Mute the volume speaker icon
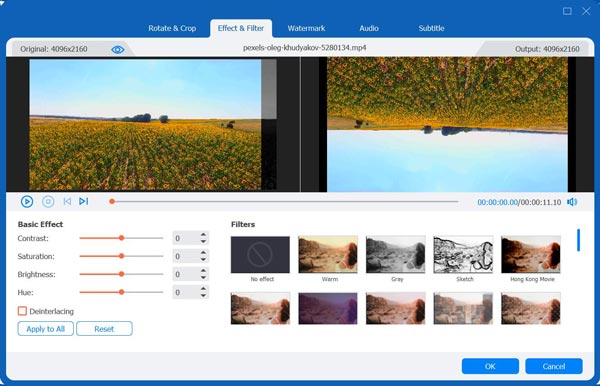The height and width of the screenshot is (386, 600). (572, 202)
